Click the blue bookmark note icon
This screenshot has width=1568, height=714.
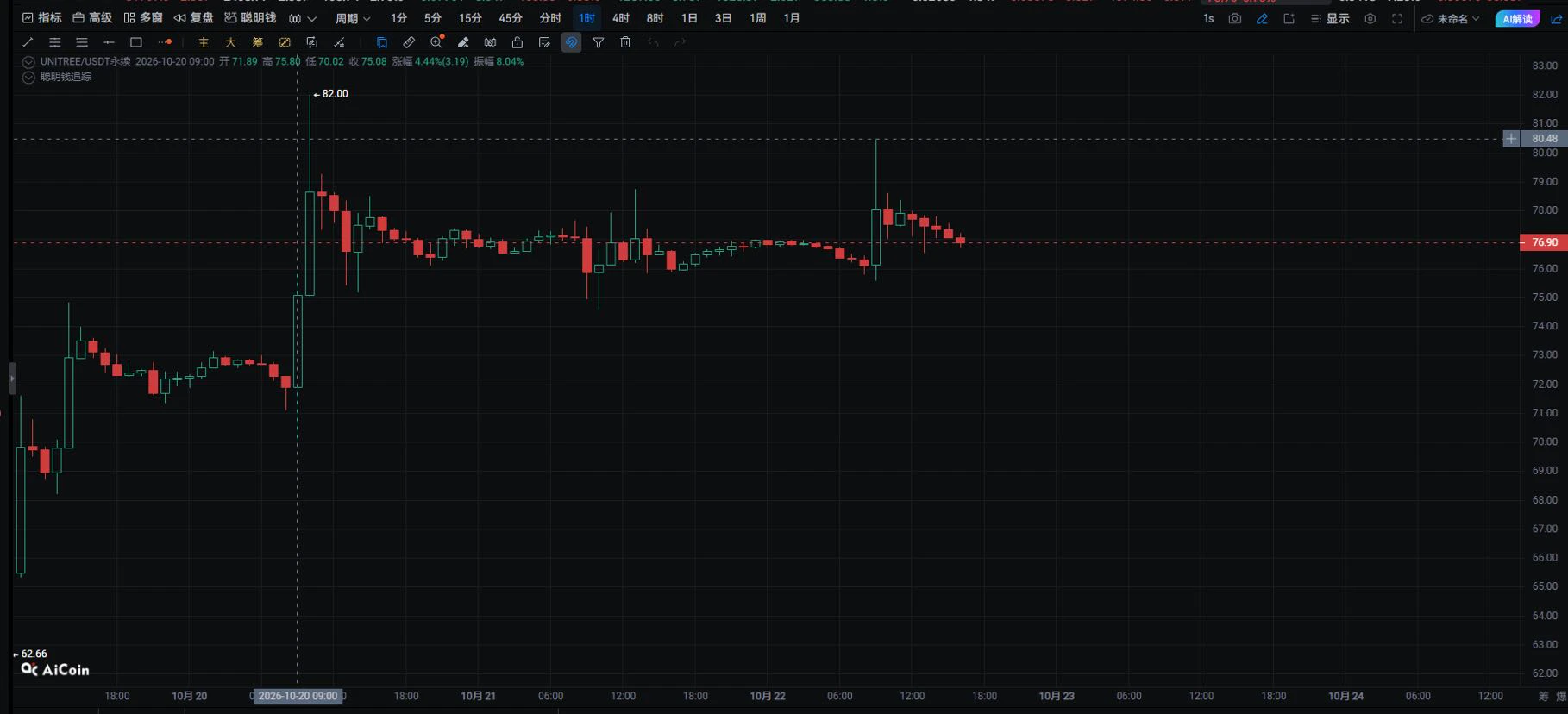(382, 42)
